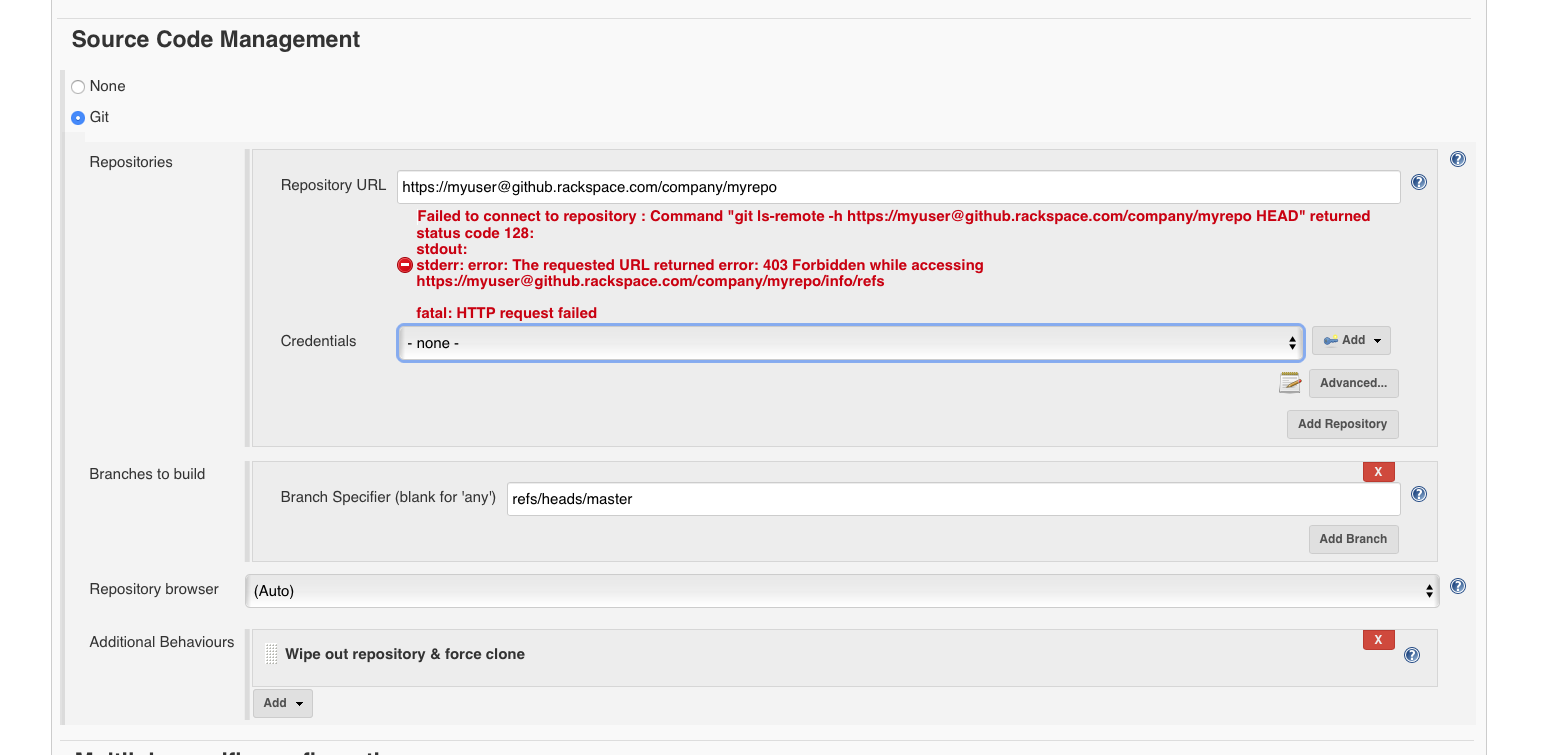This screenshot has width=1550, height=755.
Task: Click the red error icon
Action: 405,265
